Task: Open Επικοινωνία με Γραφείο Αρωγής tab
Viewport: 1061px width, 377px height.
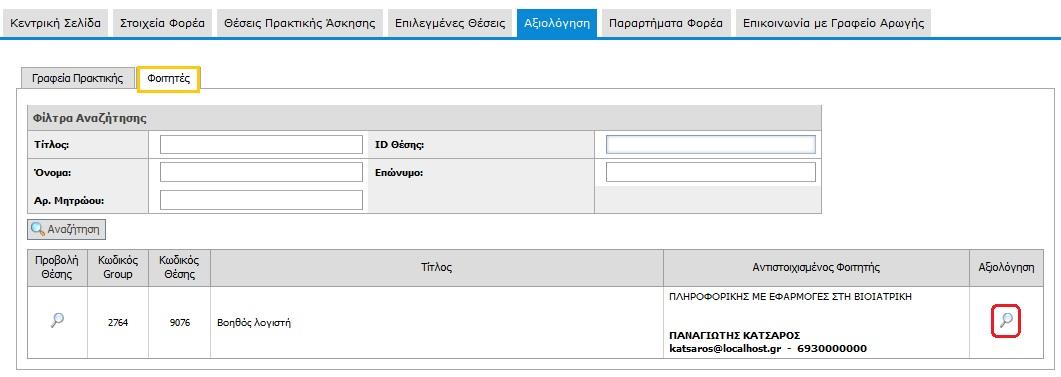Action: click(833, 23)
